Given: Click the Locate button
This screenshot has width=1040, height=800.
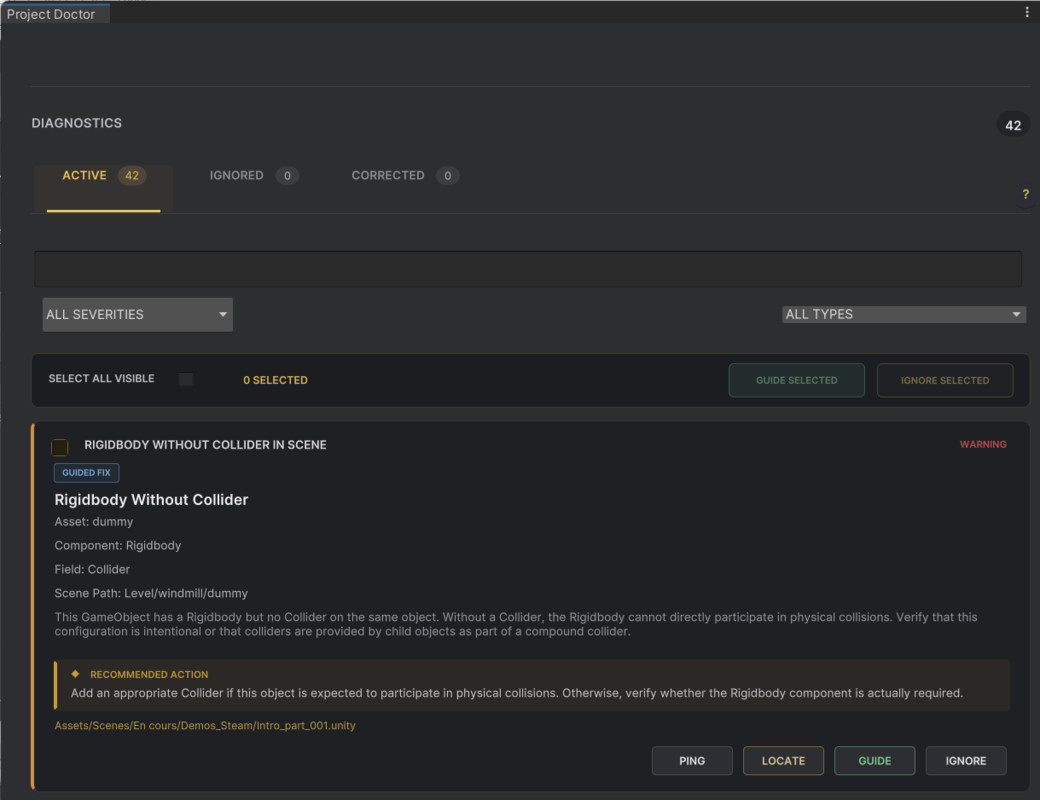Looking at the screenshot, I should pos(783,761).
